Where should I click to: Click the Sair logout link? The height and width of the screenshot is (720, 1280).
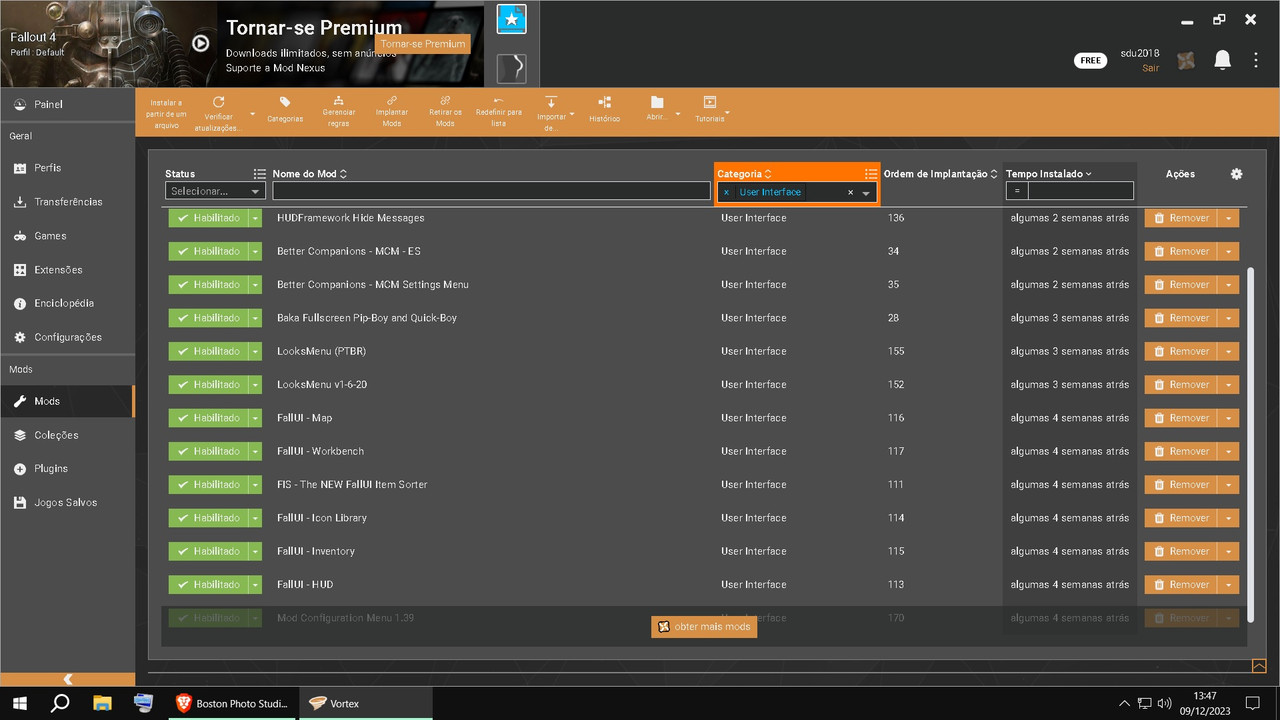(1151, 69)
